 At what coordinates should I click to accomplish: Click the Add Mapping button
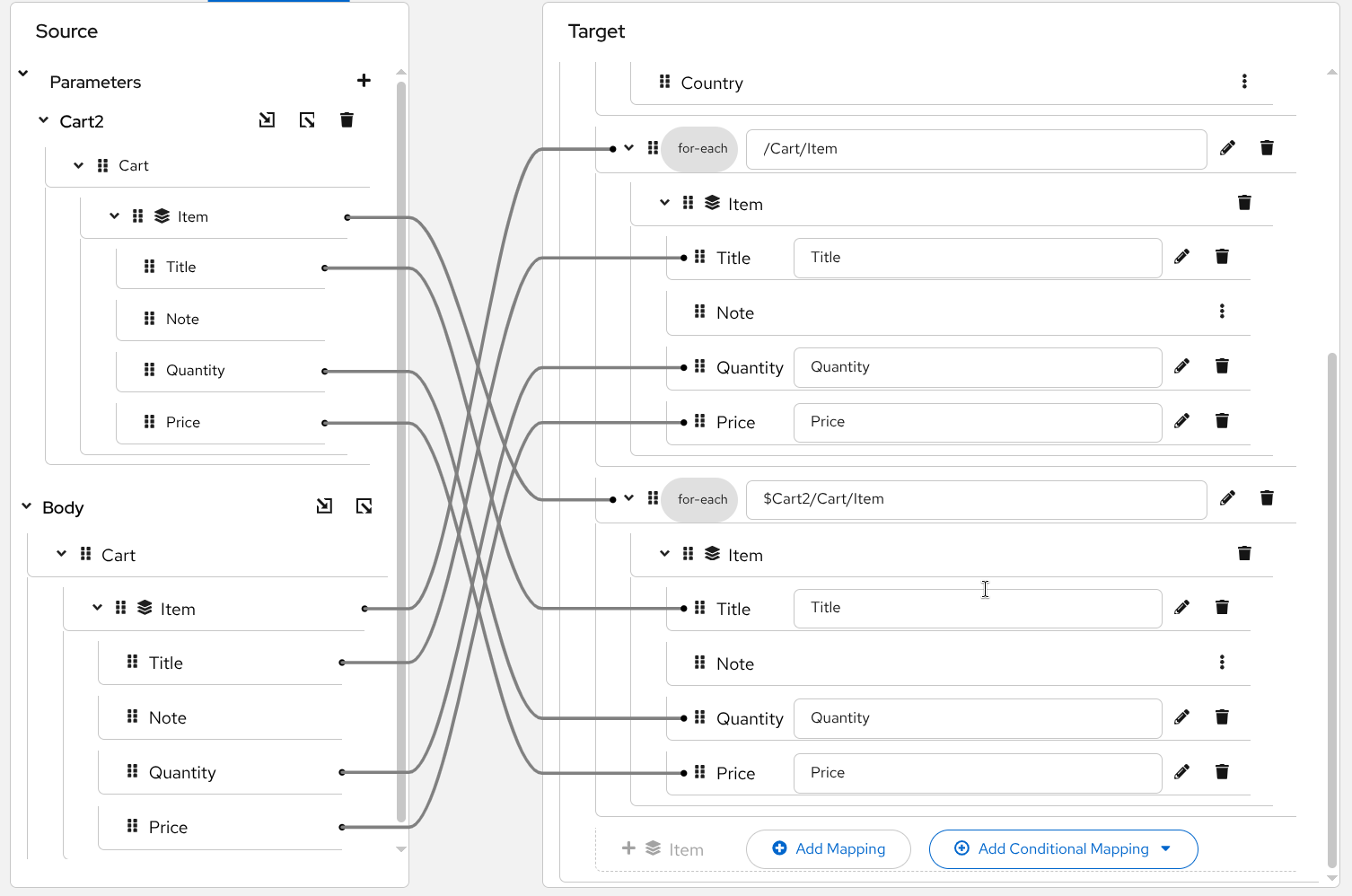pyautogui.click(x=828, y=848)
